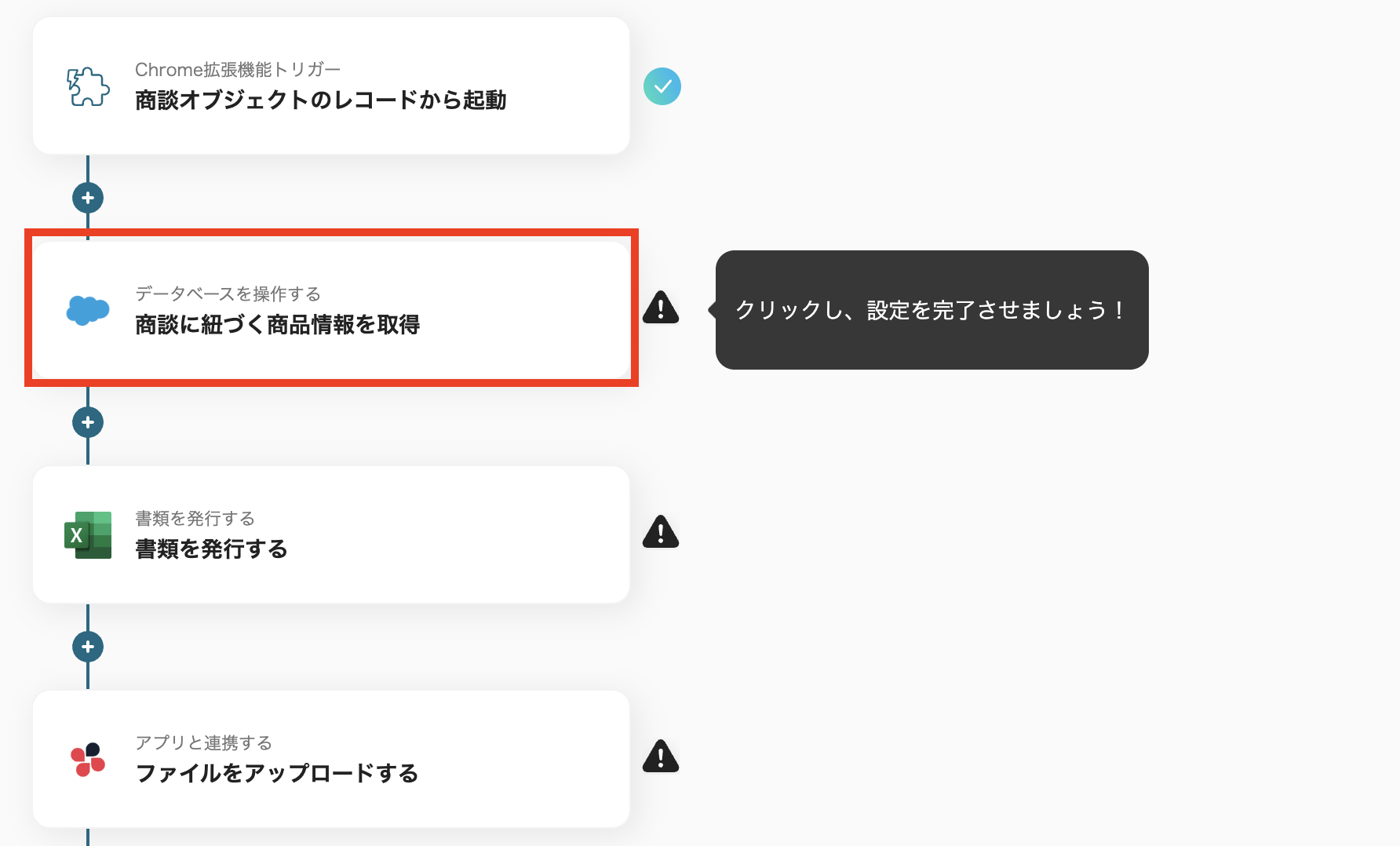Select the 書類を発行する card

[330, 534]
